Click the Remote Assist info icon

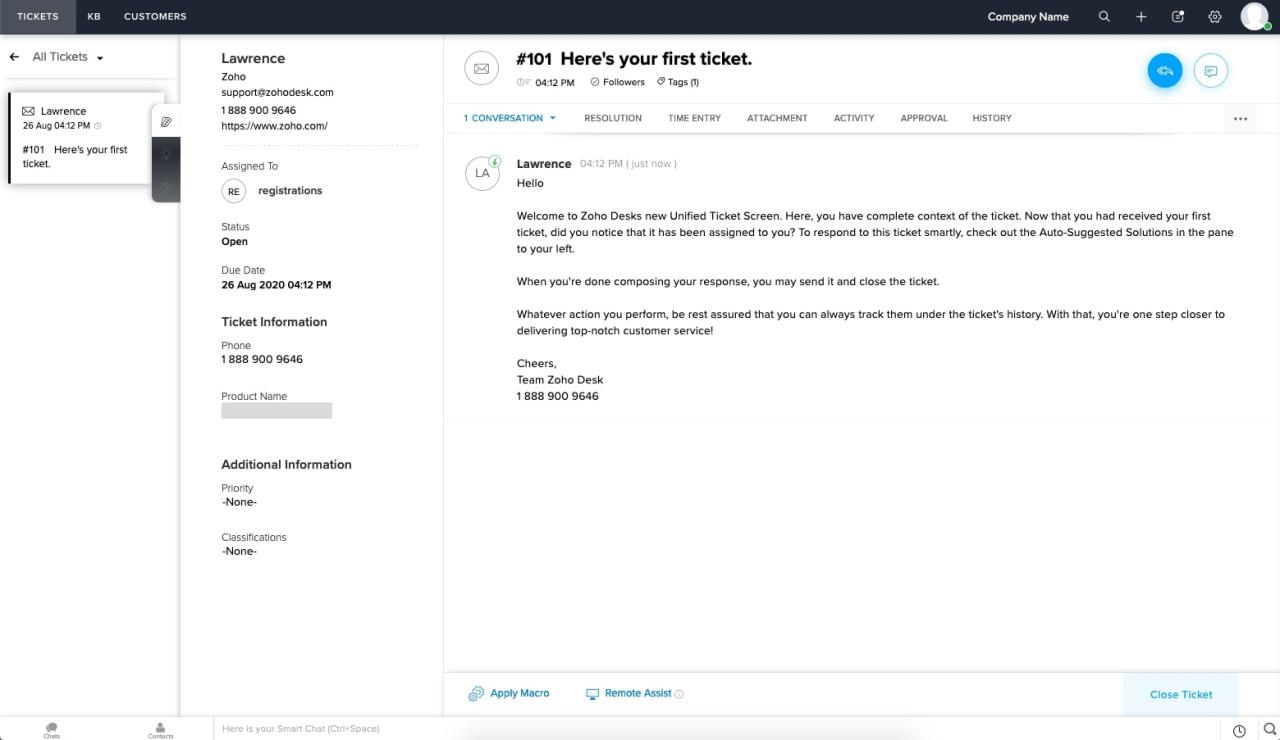click(x=679, y=694)
